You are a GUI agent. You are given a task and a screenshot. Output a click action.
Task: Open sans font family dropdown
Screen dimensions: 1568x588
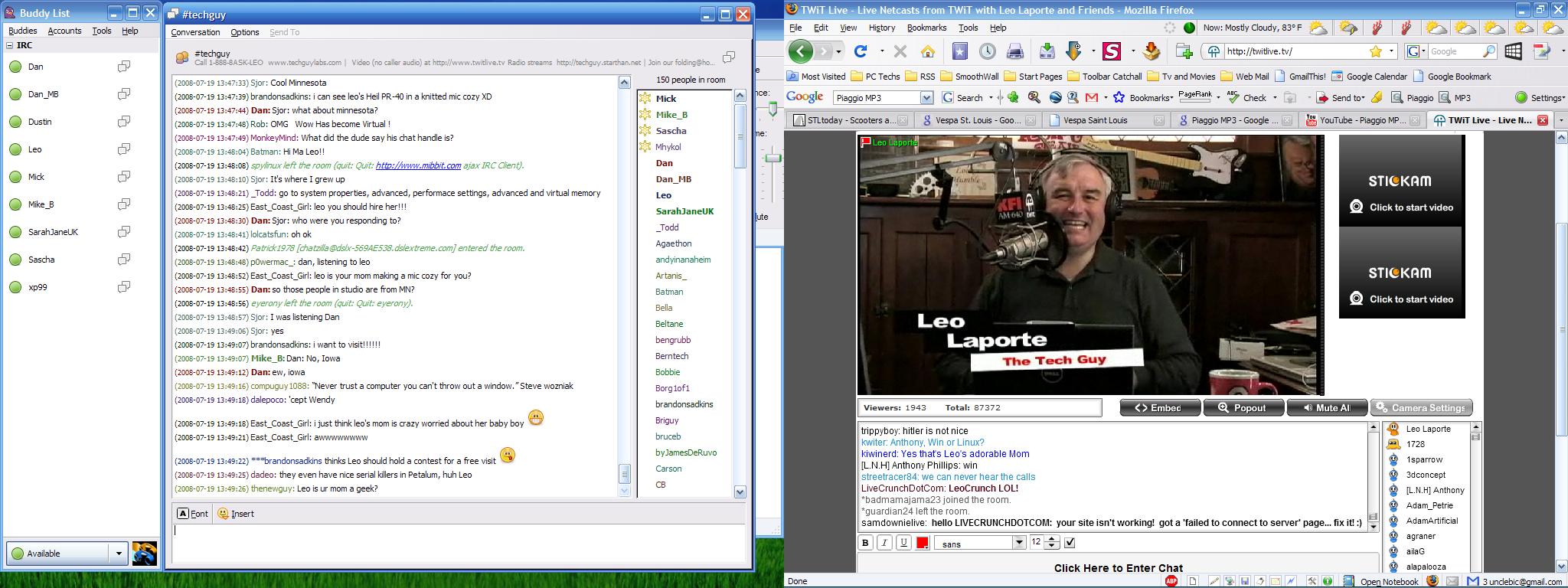tap(1019, 543)
